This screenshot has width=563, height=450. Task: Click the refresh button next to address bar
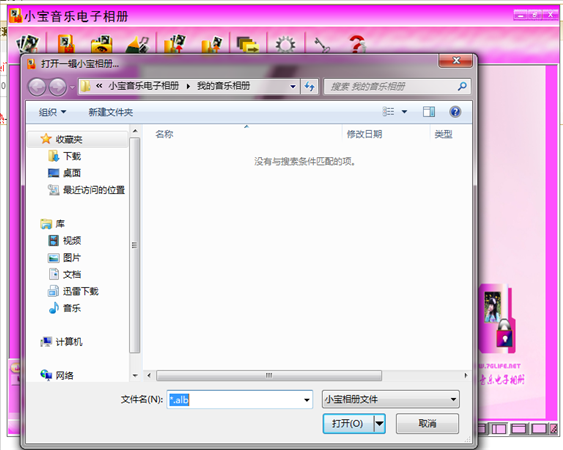[310, 87]
